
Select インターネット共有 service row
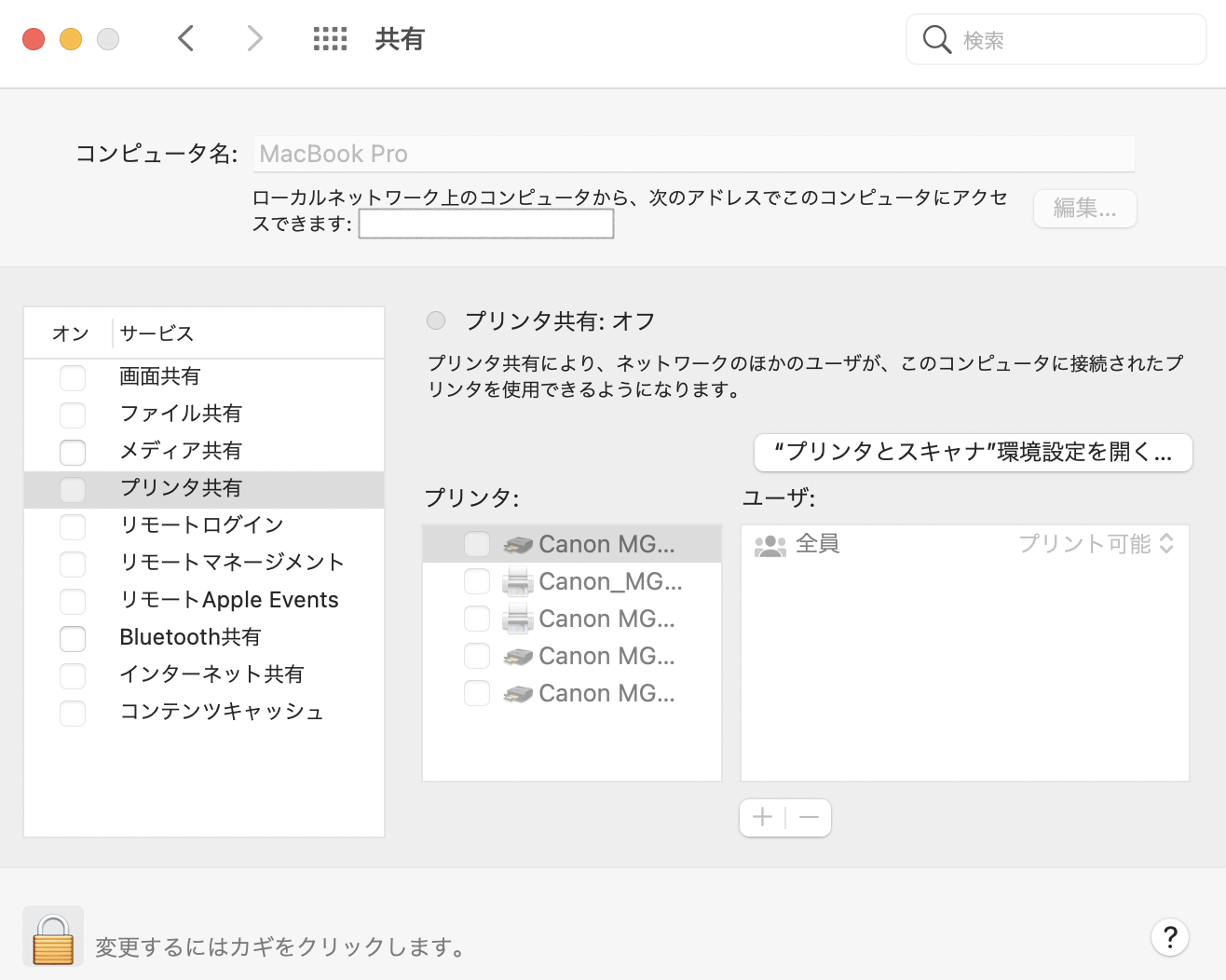coord(211,674)
